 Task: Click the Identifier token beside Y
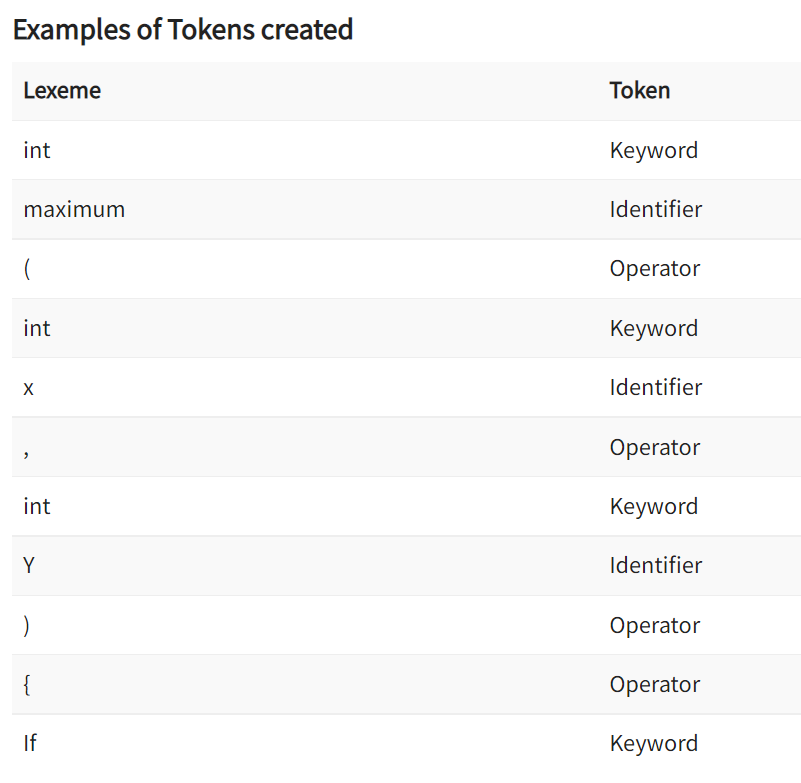pos(656,566)
